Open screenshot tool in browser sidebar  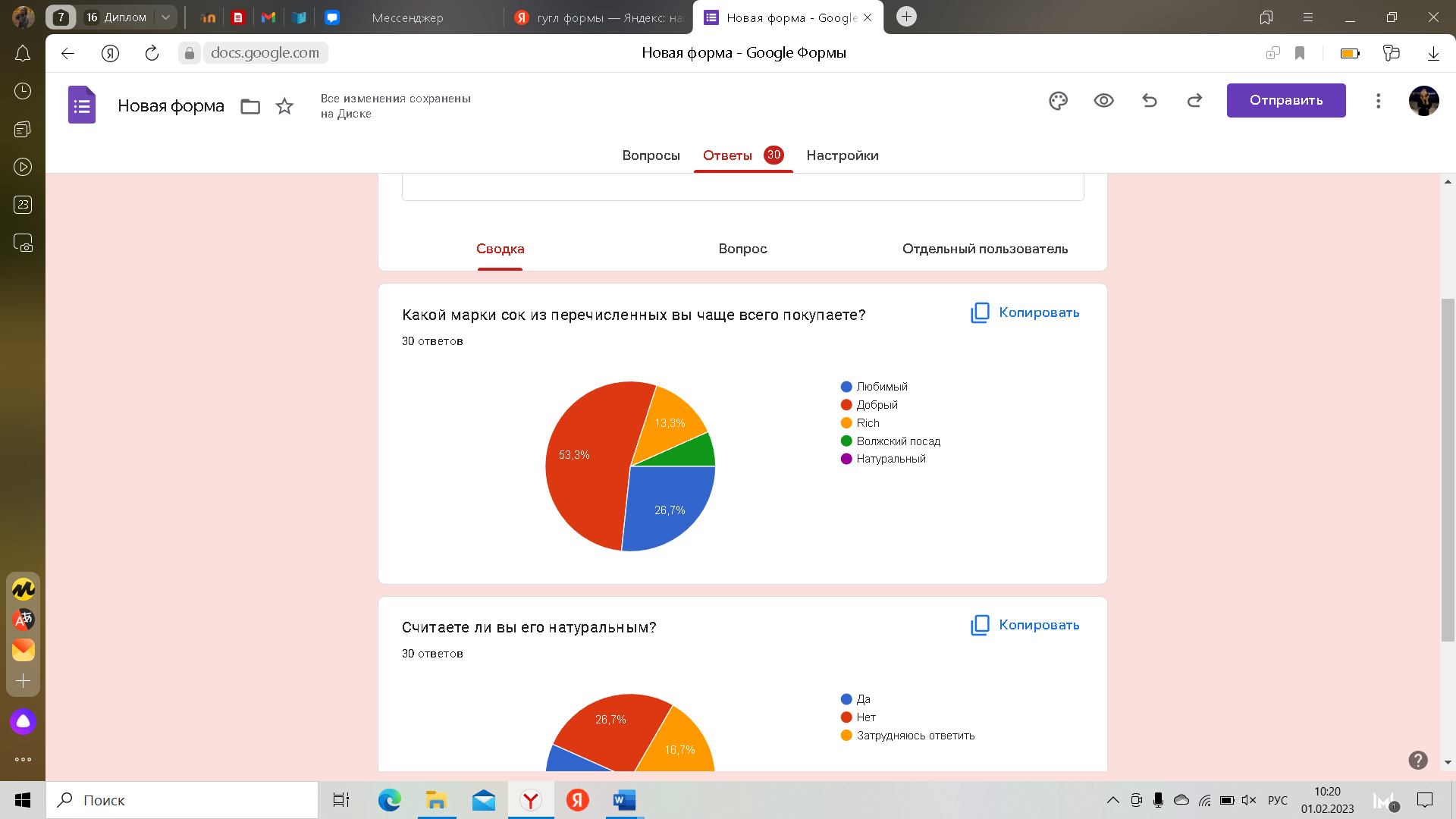23,243
